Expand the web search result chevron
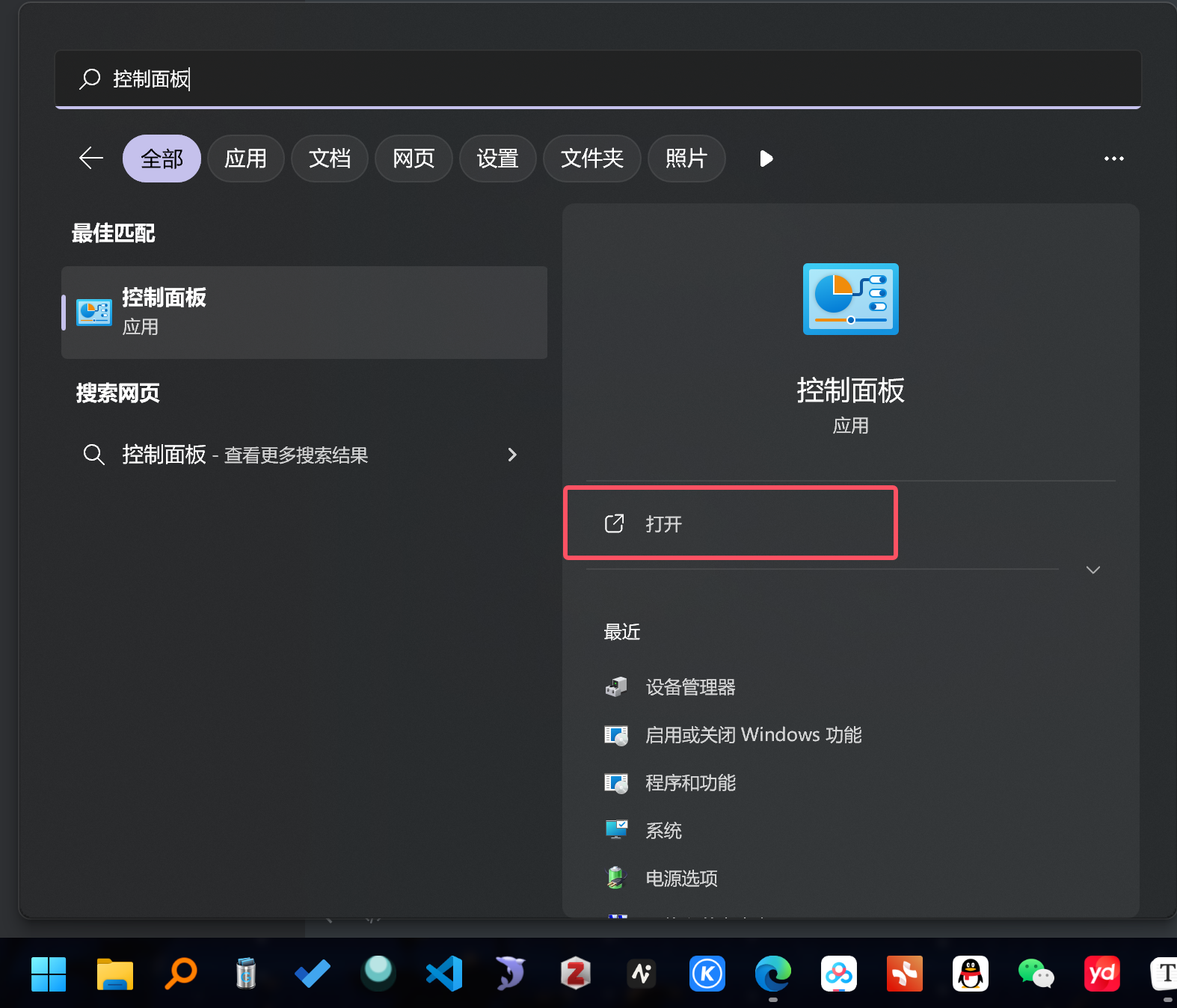The width and height of the screenshot is (1177, 1008). point(512,455)
